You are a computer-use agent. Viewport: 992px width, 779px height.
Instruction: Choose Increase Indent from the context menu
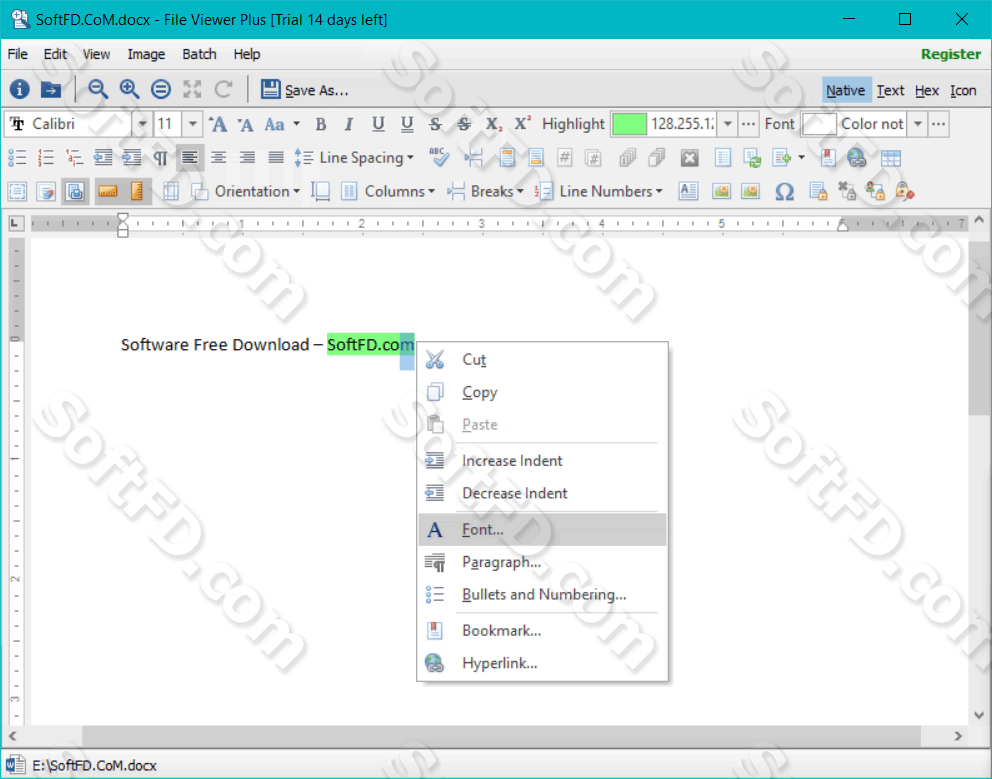tap(542, 461)
